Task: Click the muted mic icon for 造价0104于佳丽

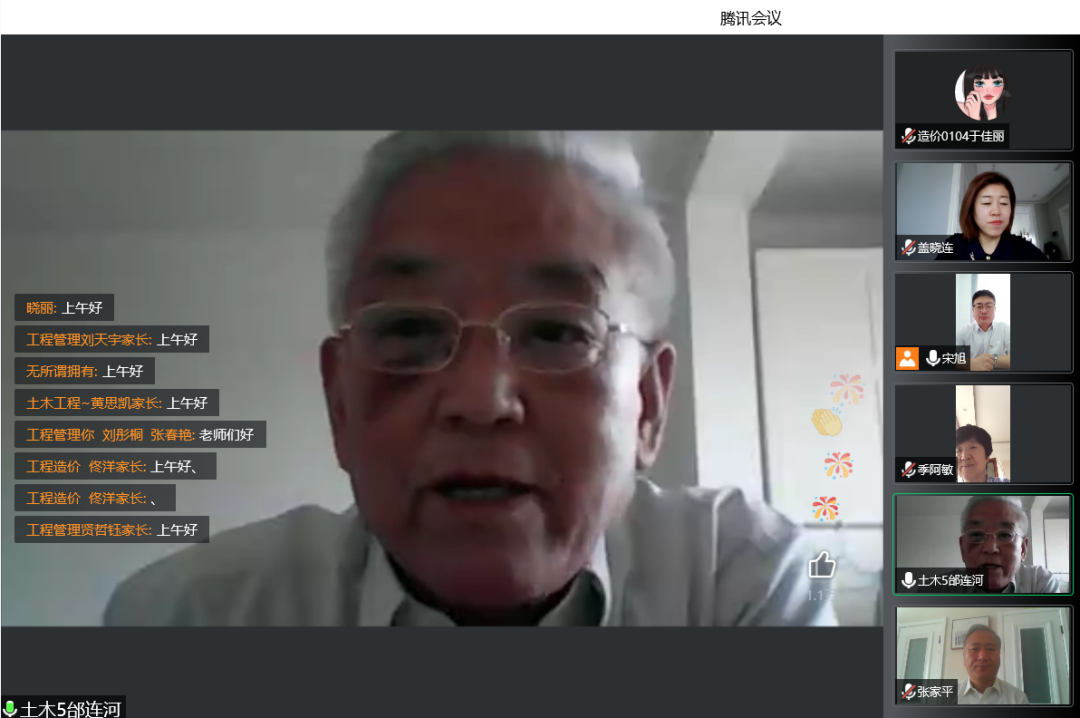Action: coord(907,136)
